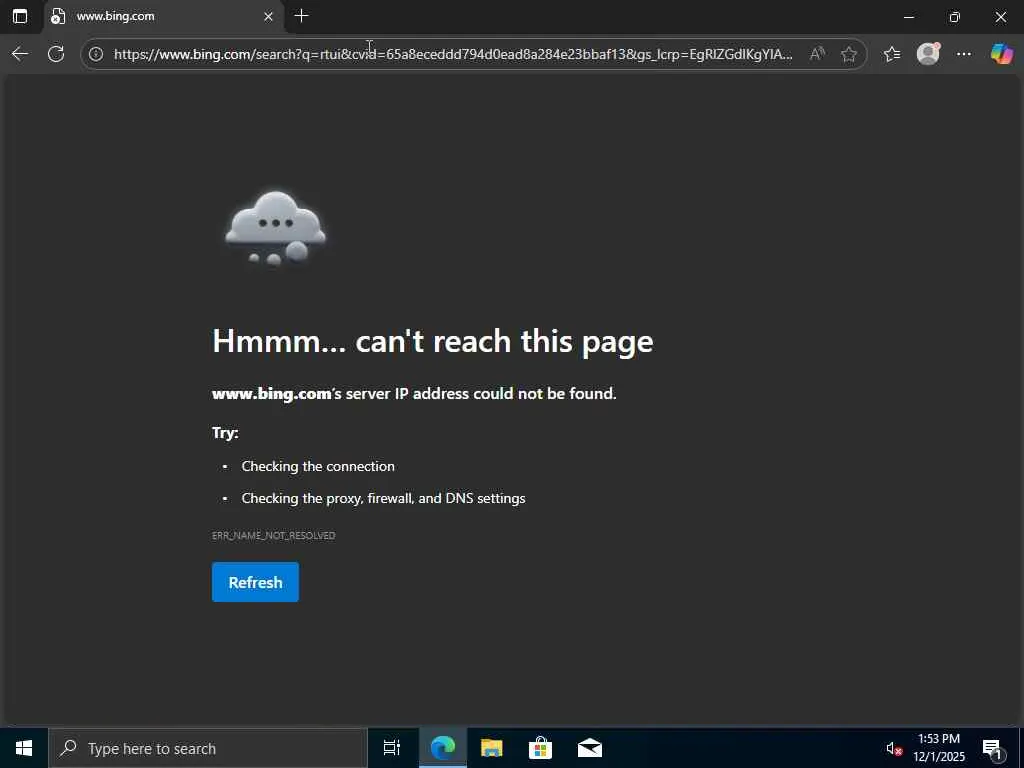Screen dimensions: 1024x768
Task: Click the "Hmmm... can't reach this page" heading
Action: tap(432, 341)
